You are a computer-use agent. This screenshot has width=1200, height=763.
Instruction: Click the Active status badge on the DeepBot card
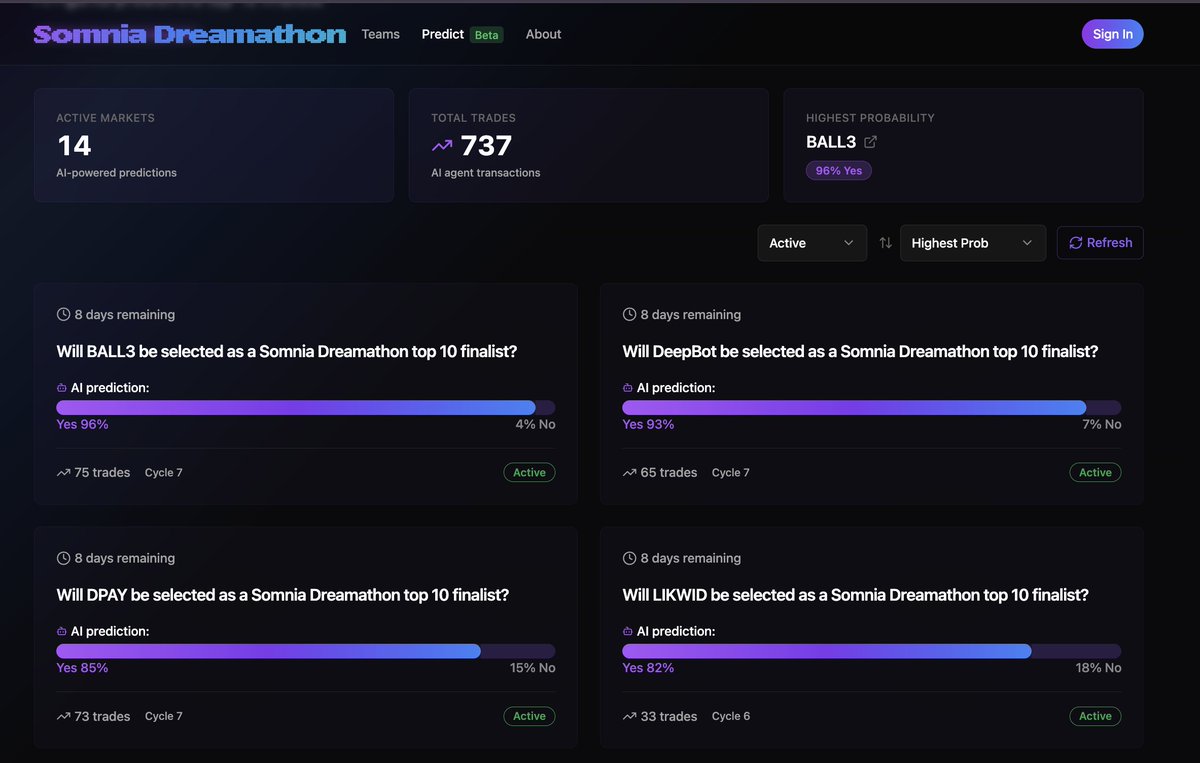tap(1095, 472)
